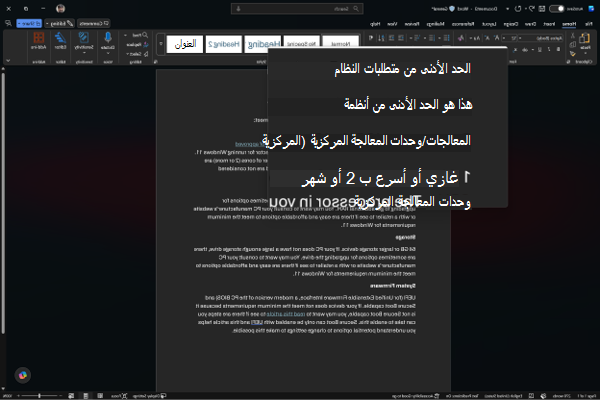Apply Underline formatting
Screen dimensions: 600x400
pyautogui.click(x=540, y=49)
